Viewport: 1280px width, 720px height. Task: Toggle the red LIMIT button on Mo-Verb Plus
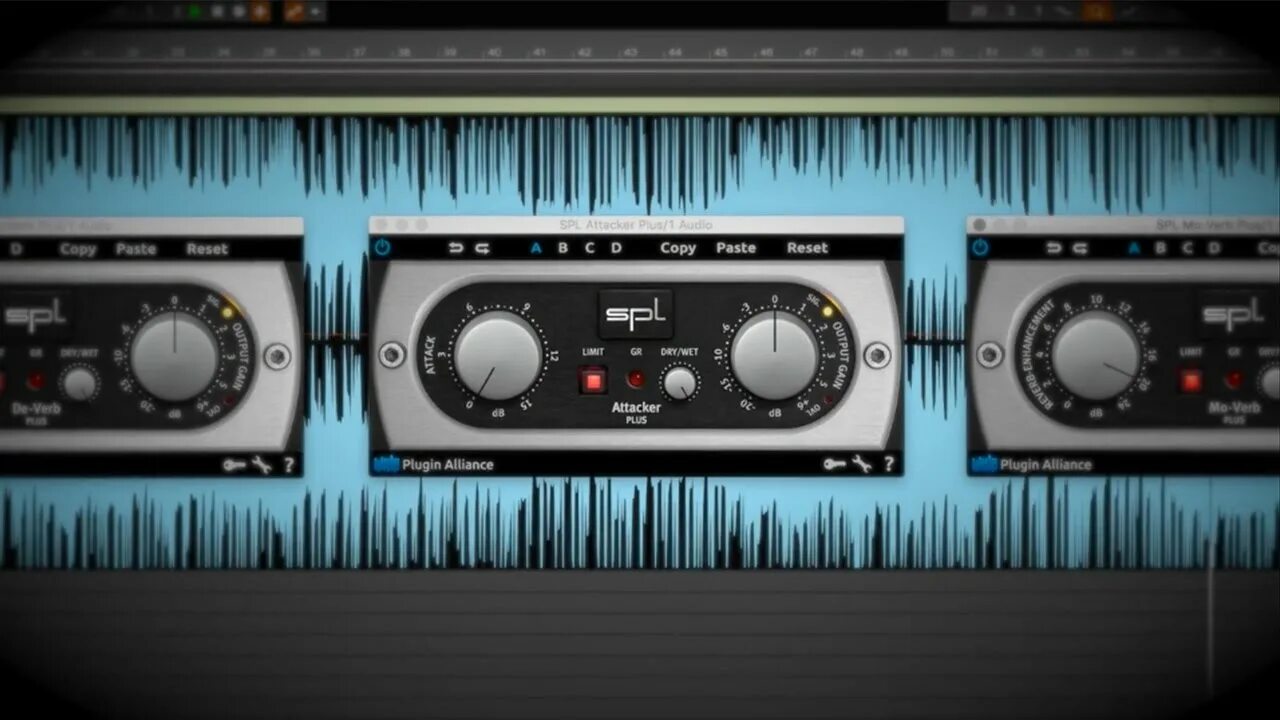(1191, 380)
